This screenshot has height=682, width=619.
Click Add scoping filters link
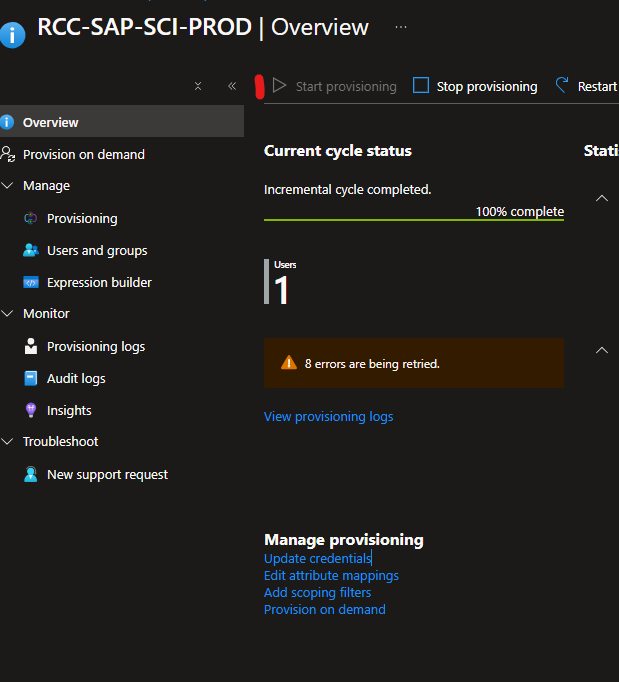pyautogui.click(x=318, y=592)
